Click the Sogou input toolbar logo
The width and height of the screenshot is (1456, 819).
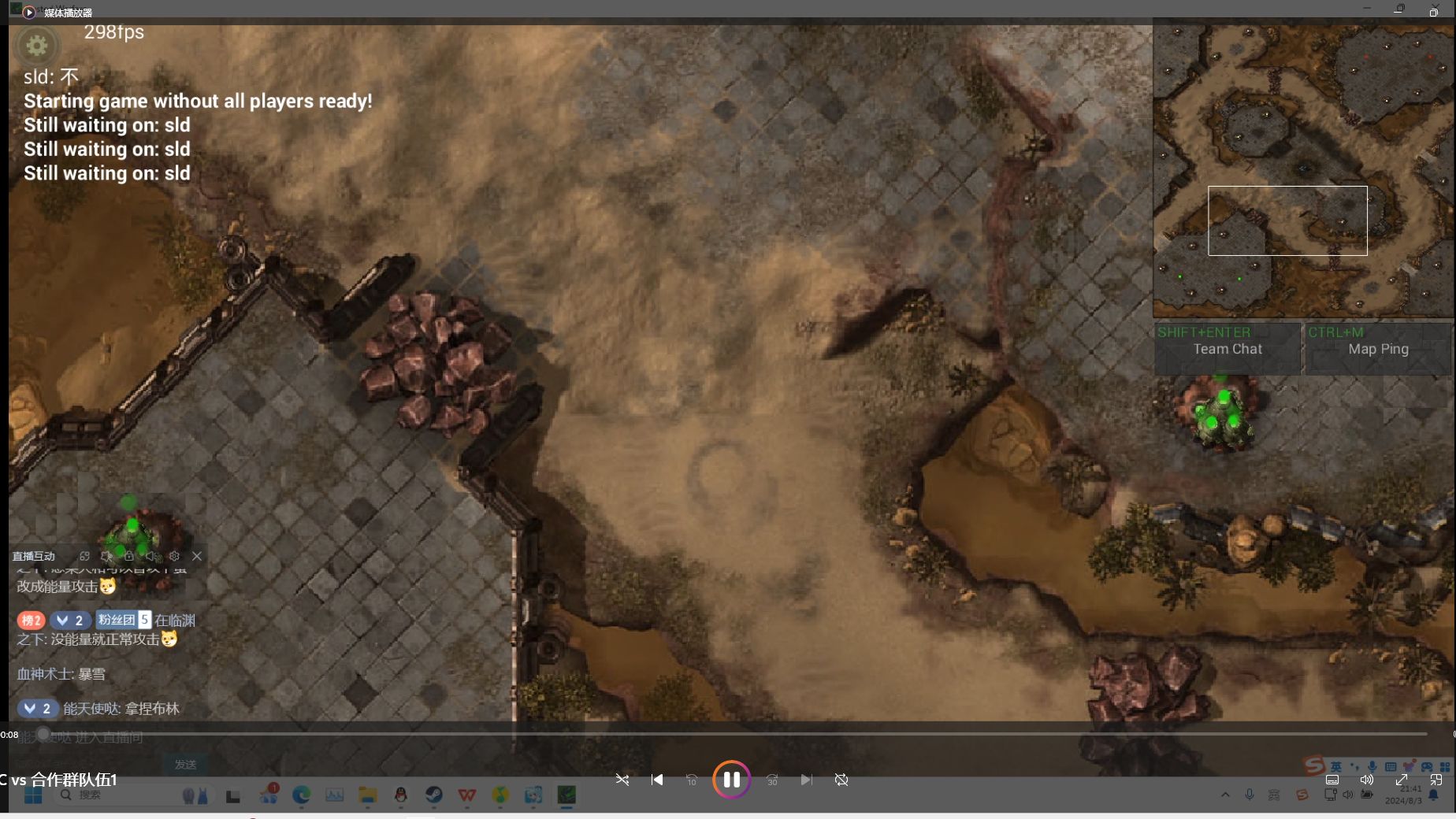[x=1313, y=765]
